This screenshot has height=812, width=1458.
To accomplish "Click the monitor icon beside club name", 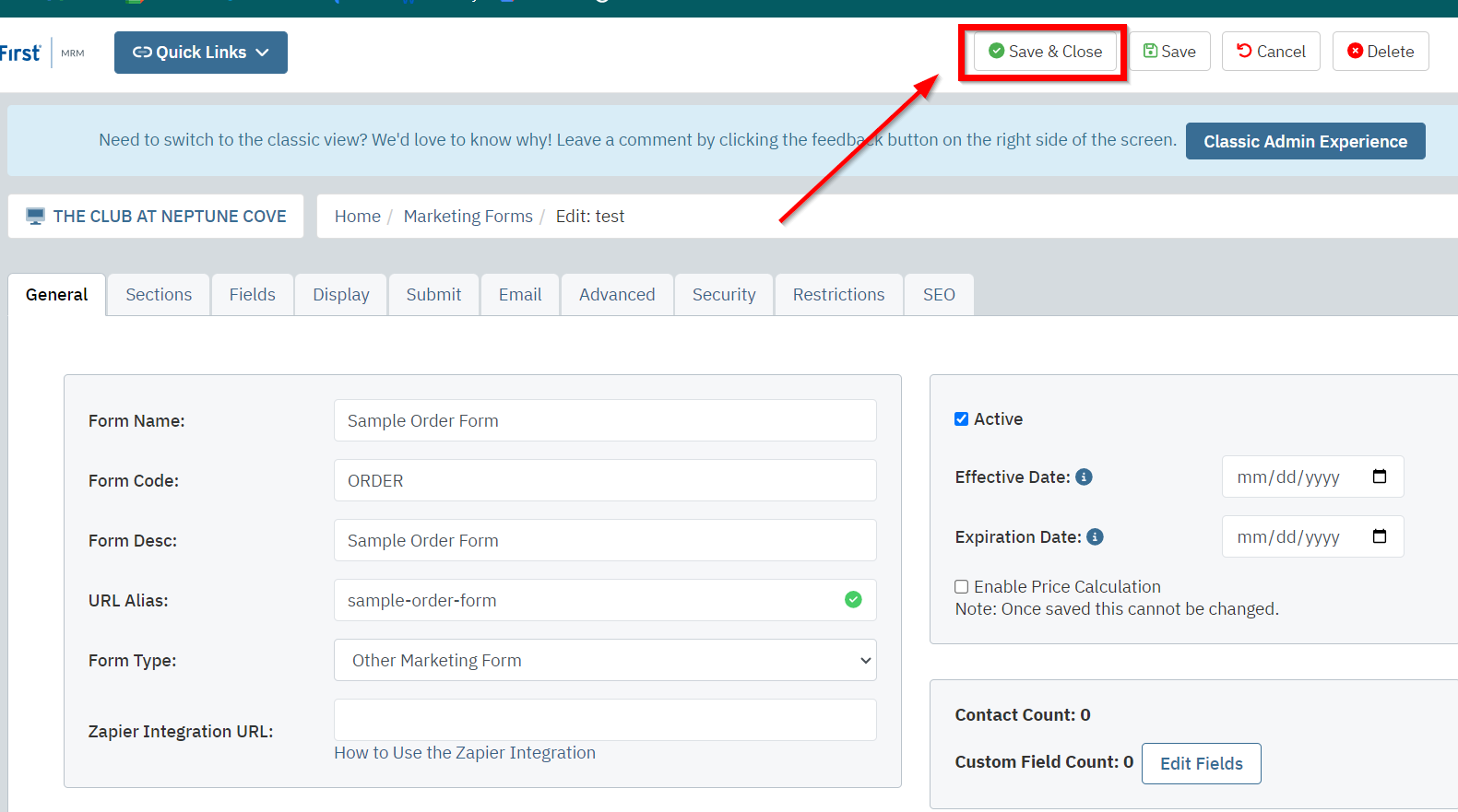I will point(35,217).
